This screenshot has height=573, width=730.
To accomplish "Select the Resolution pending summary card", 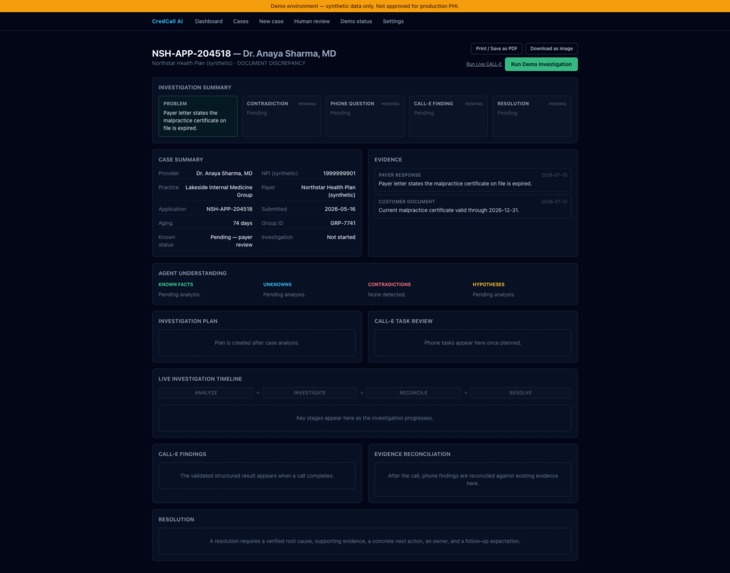I will (x=532, y=116).
